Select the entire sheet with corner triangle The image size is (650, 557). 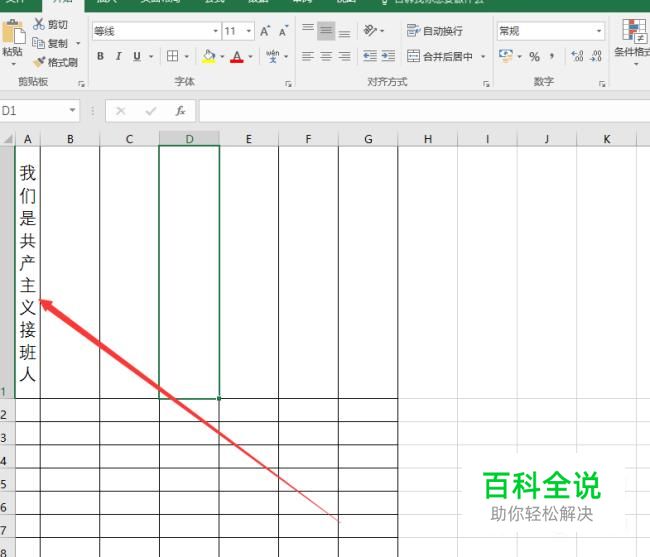(7, 139)
